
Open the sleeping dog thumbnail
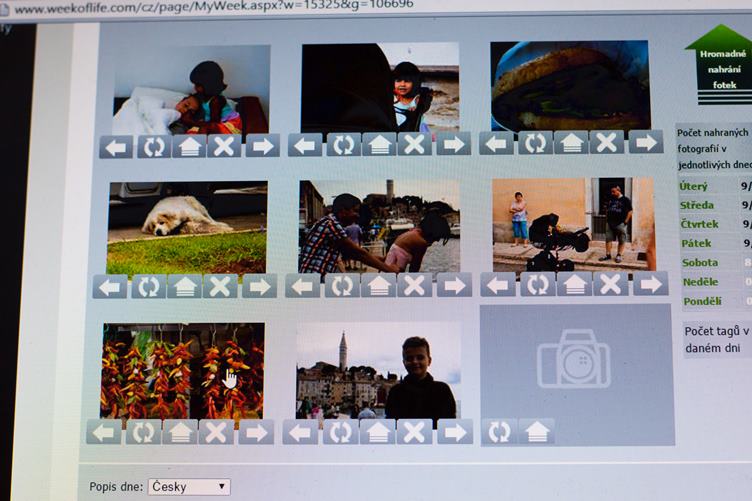[187, 227]
